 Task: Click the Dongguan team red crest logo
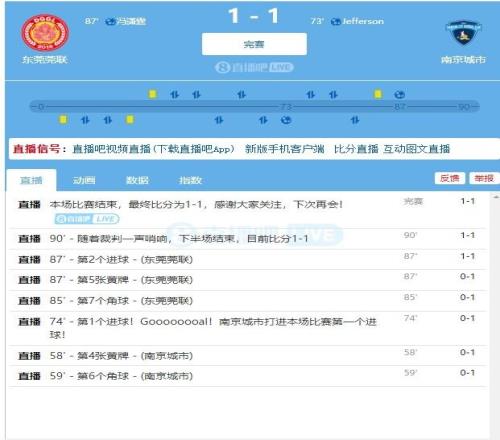[x=45, y=33]
